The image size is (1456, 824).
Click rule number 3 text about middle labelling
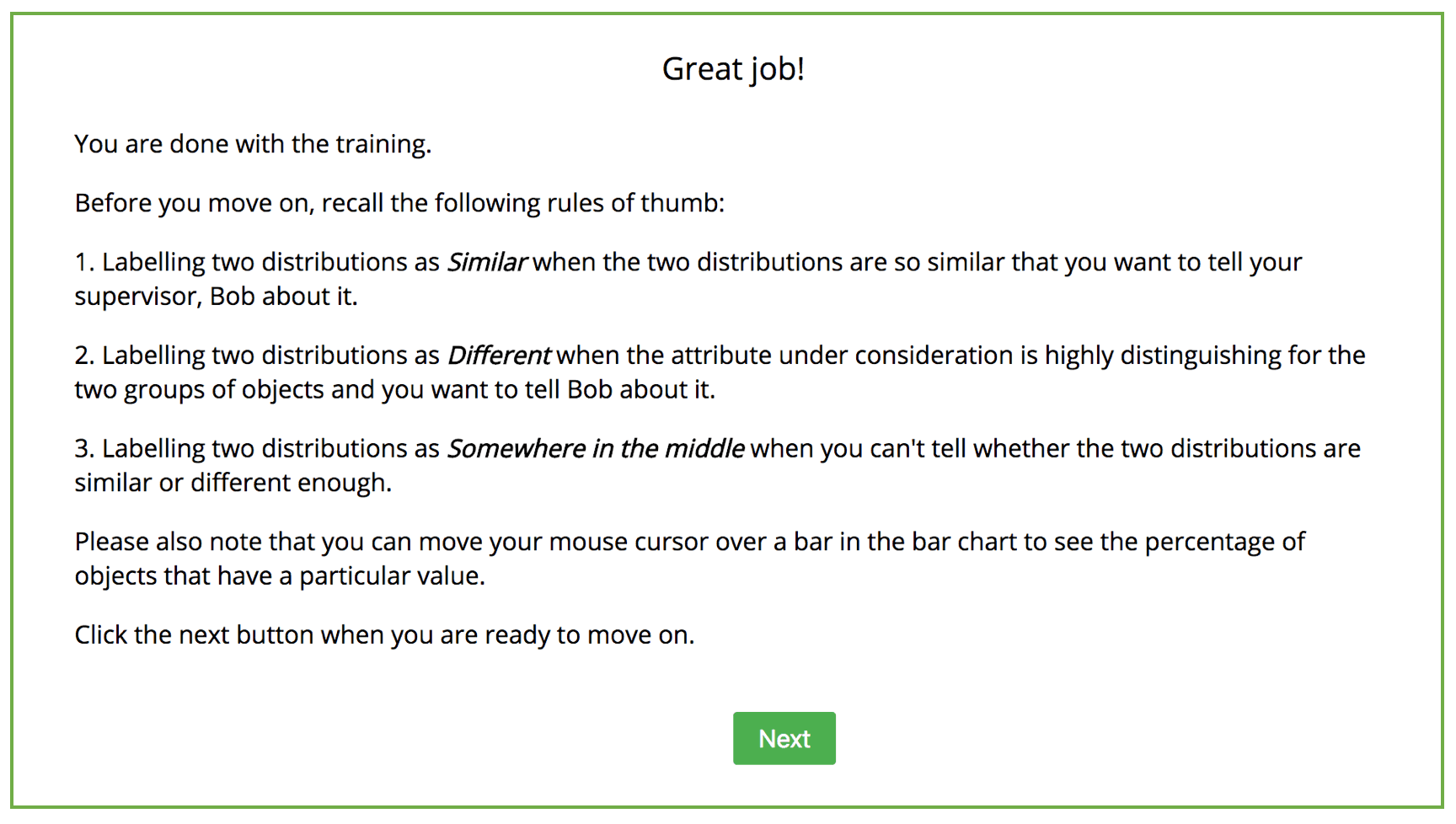(x=717, y=465)
